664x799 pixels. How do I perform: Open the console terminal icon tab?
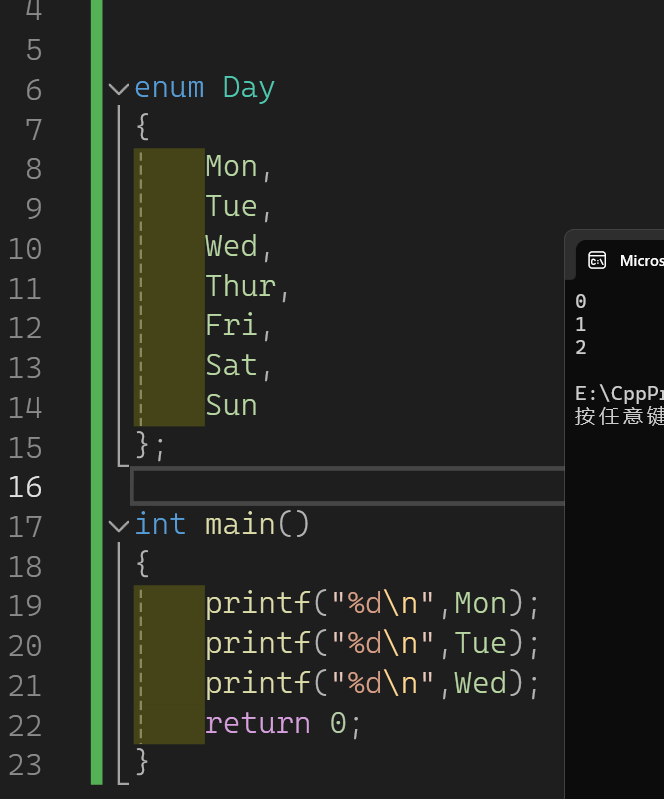tap(597, 260)
